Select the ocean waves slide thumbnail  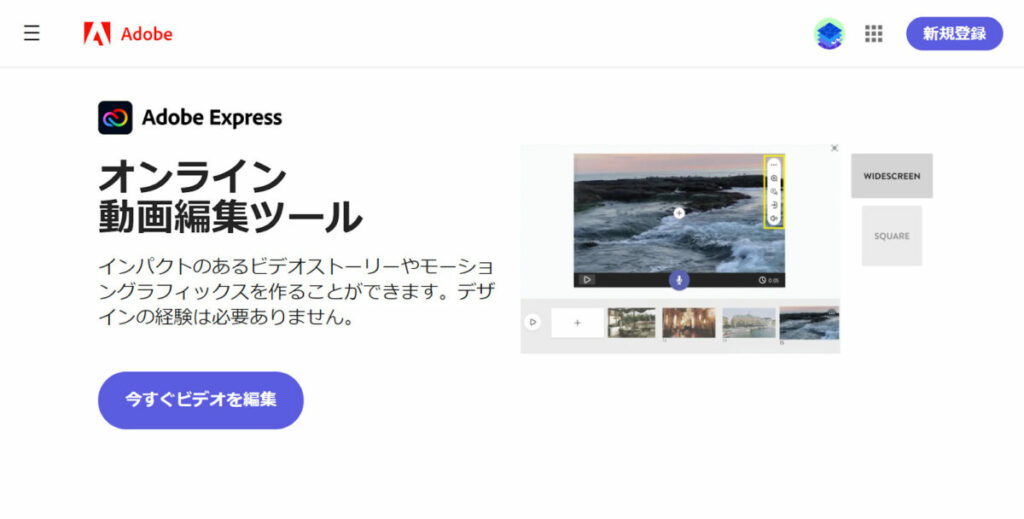point(809,322)
